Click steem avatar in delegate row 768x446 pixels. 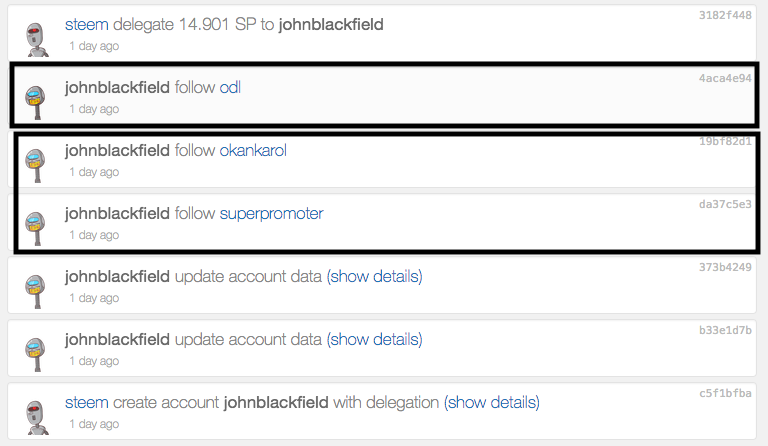37,37
